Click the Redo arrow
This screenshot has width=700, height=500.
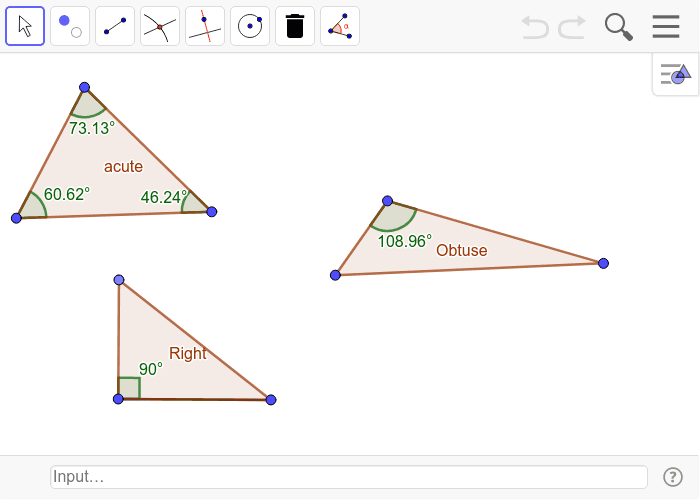(x=572, y=27)
